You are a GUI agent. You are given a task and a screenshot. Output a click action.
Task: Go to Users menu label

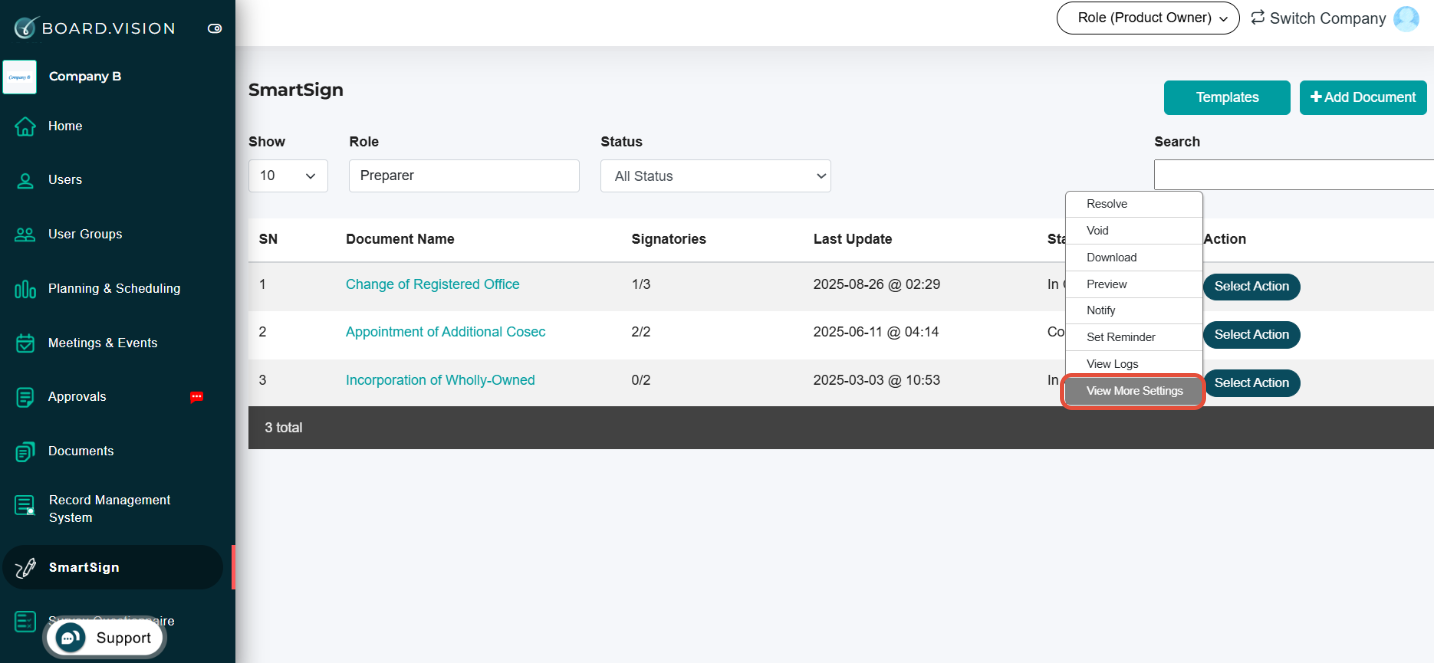point(65,180)
